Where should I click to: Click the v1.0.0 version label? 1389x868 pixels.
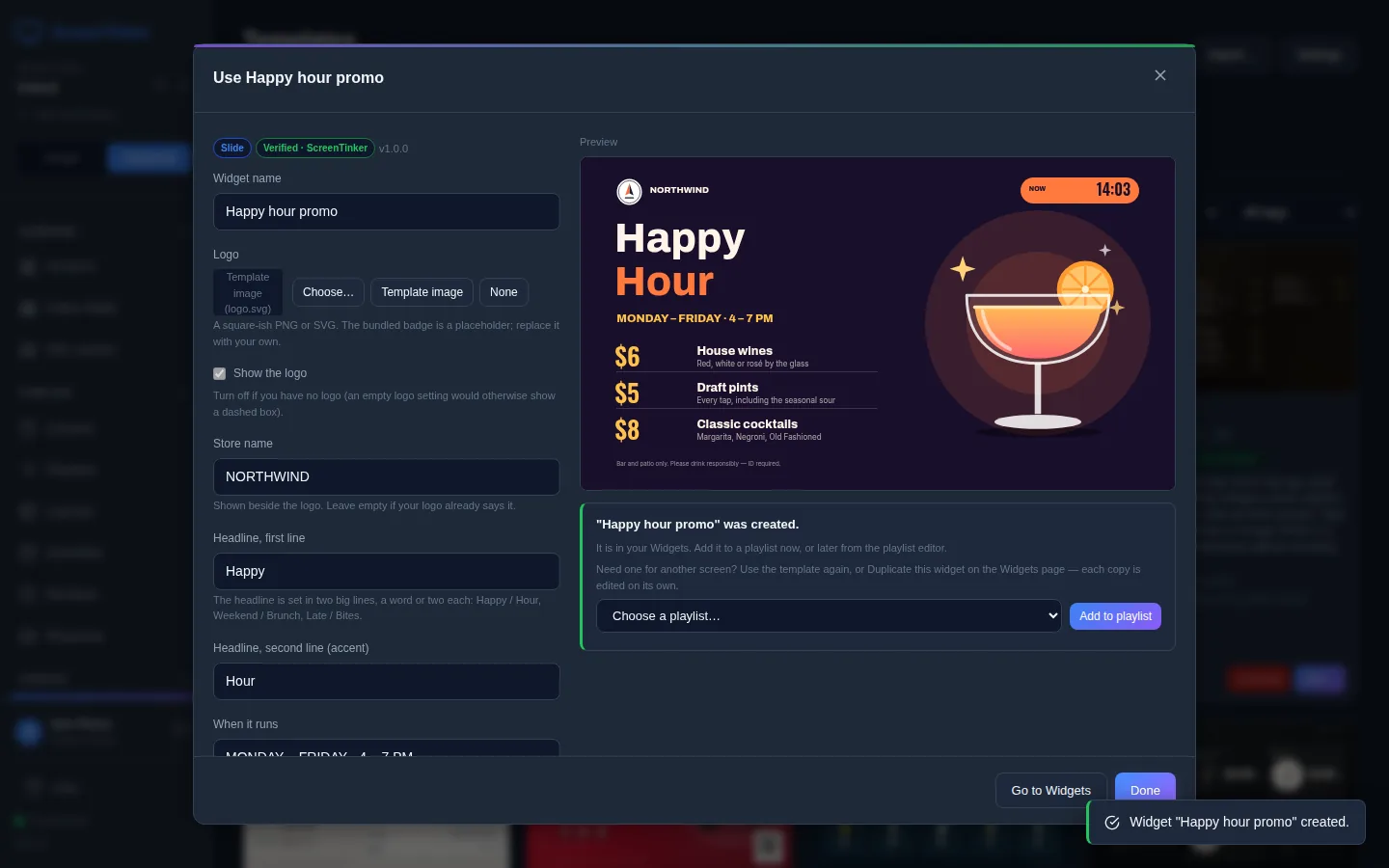tap(394, 149)
